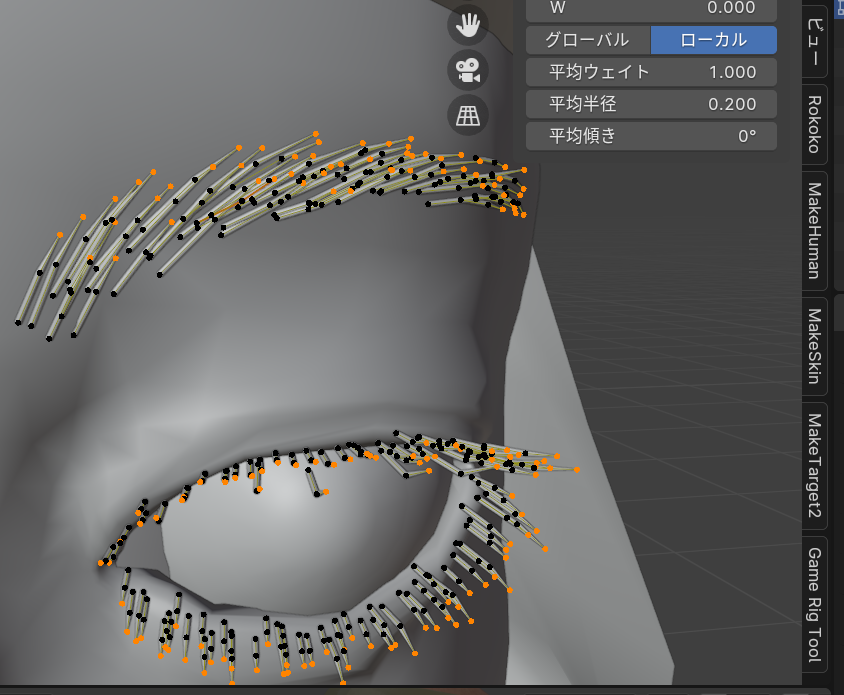Click the 平均傾き value field
This screenshot has height=695, width=844.
651,136
